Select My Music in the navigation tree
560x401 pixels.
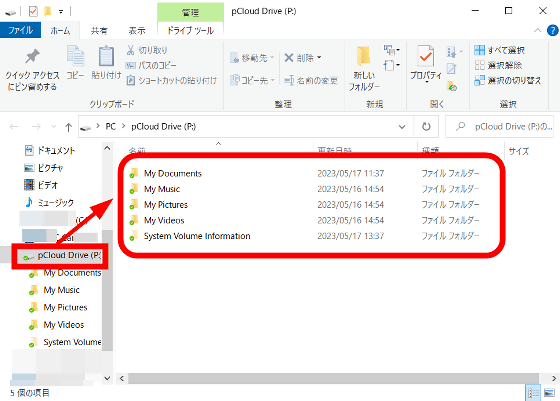(x=54, y=290)
